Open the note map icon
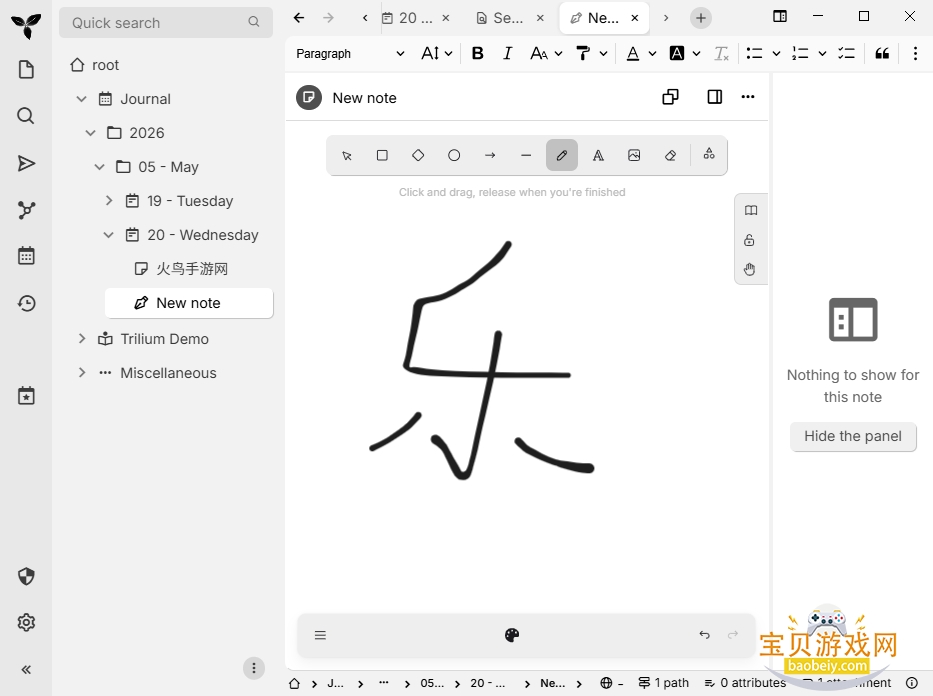This screenshot has height=696, width=933. pyautogui.click(x=26, y=209)
